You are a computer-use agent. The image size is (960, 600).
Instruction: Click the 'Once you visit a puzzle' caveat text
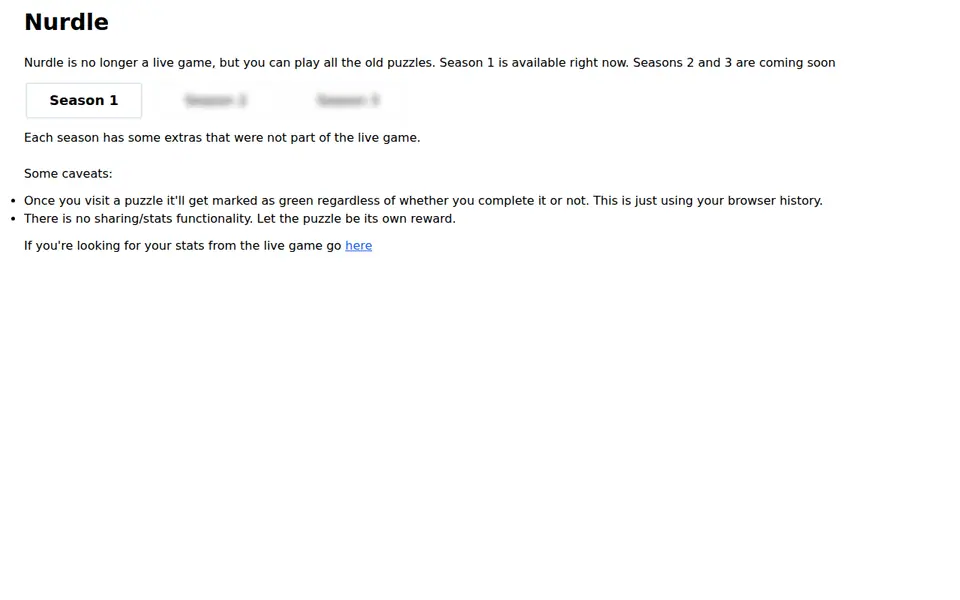(306, 201)
